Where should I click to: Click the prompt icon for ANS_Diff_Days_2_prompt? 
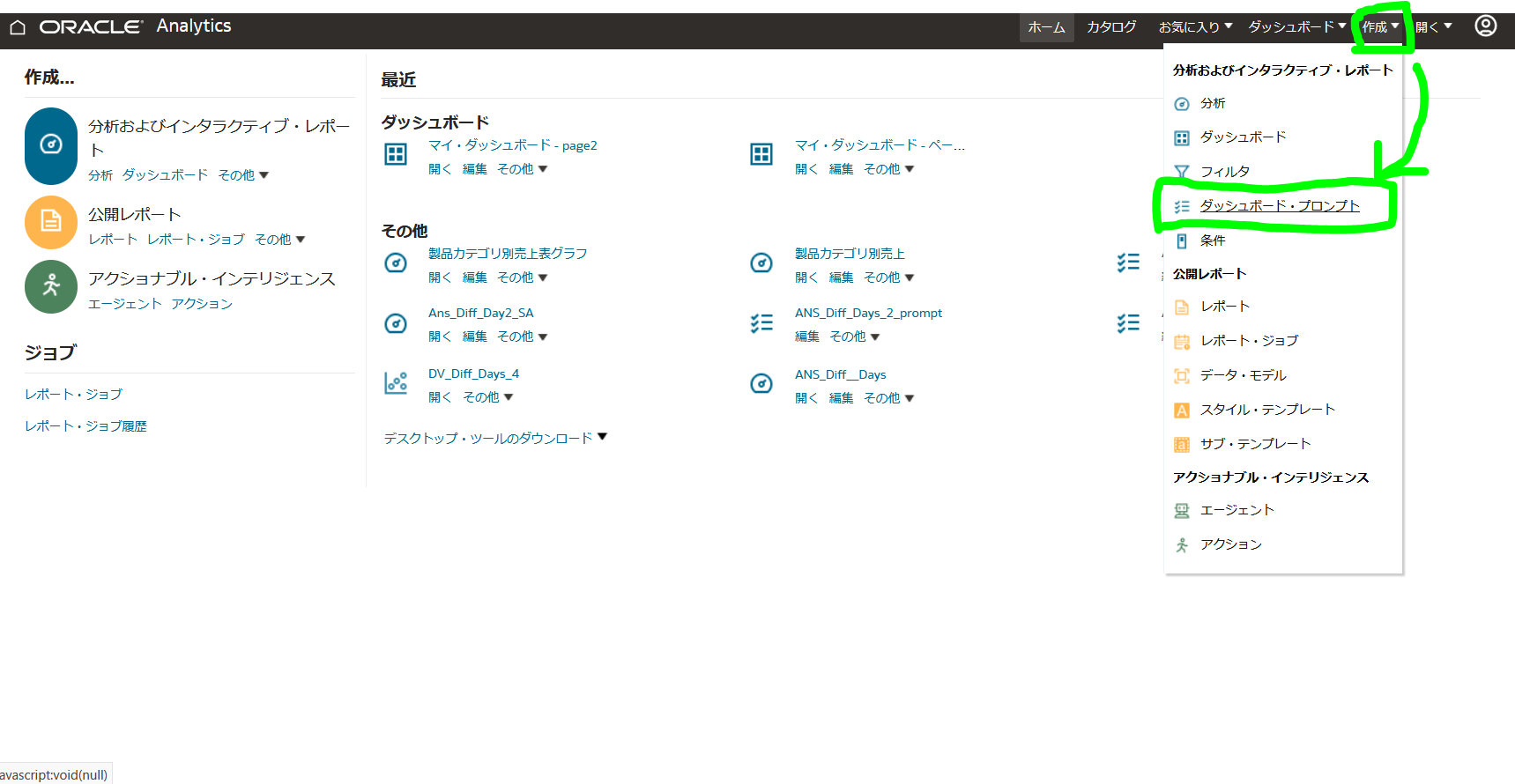761,323
